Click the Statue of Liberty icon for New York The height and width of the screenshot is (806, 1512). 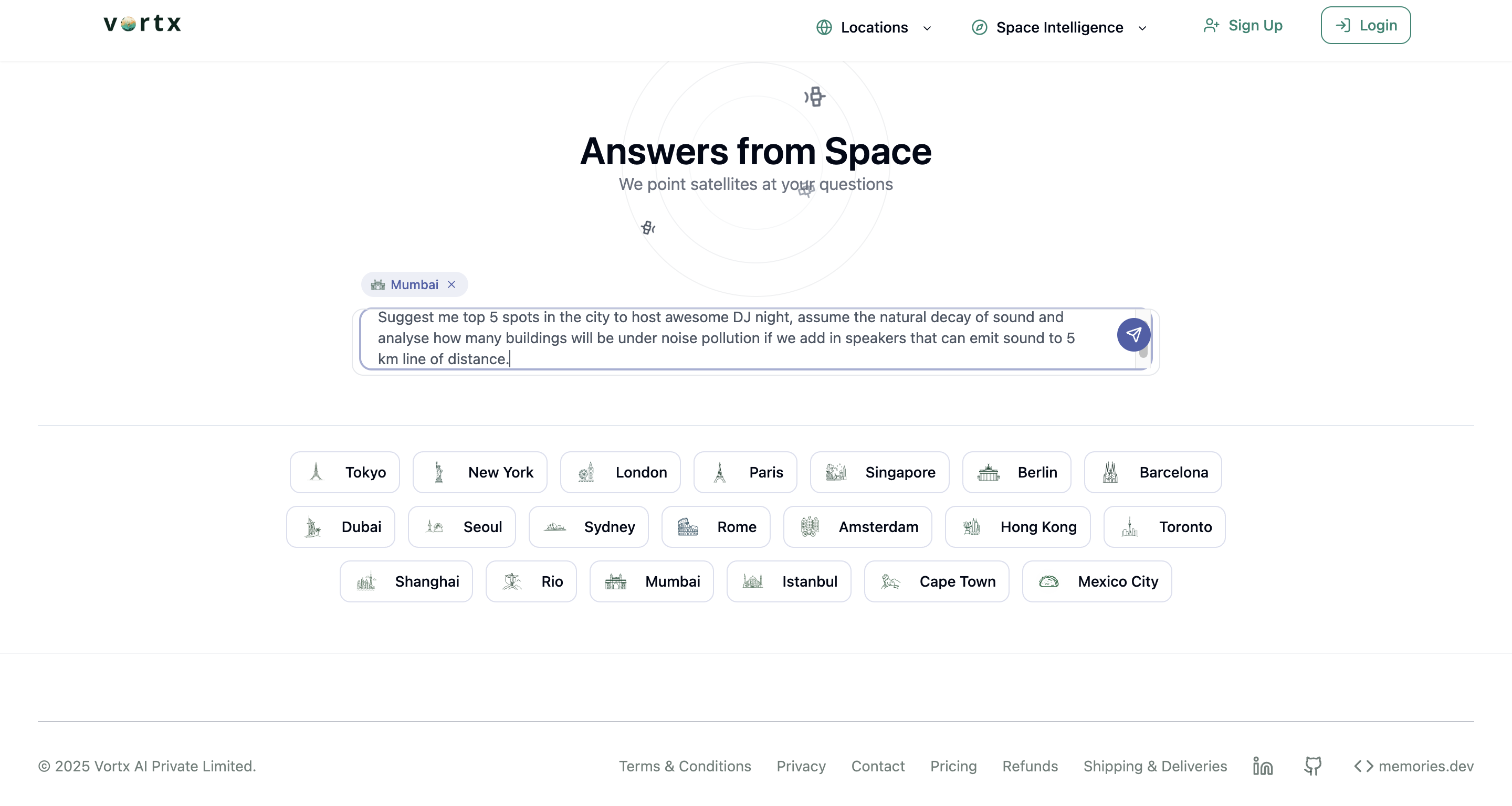pyautogui.click(x=438, y=472)
